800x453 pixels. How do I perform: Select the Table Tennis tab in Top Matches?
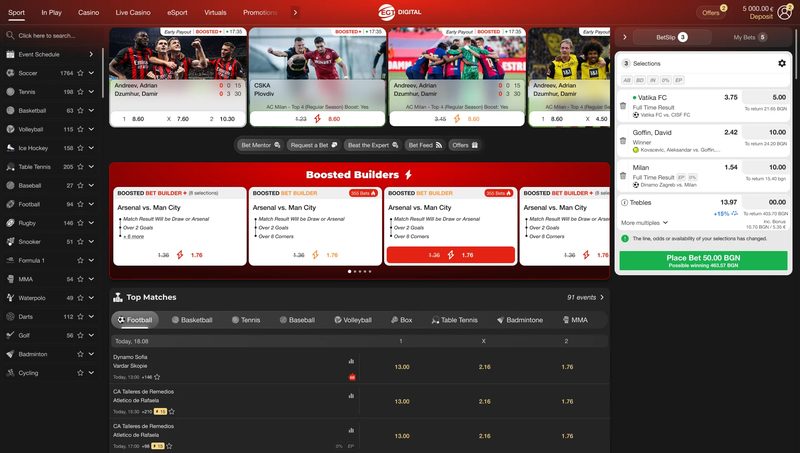click(454, 320)
